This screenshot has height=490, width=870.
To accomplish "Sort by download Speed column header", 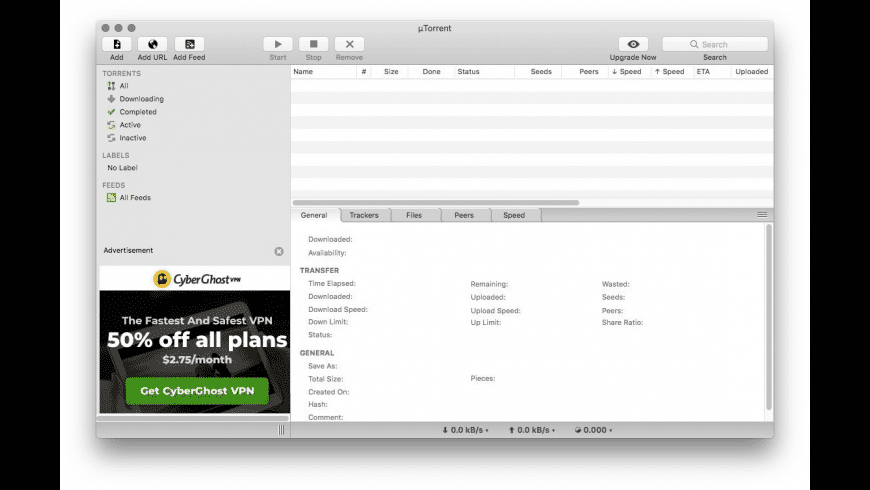I will pyautogui.click(x=629, y=72).
